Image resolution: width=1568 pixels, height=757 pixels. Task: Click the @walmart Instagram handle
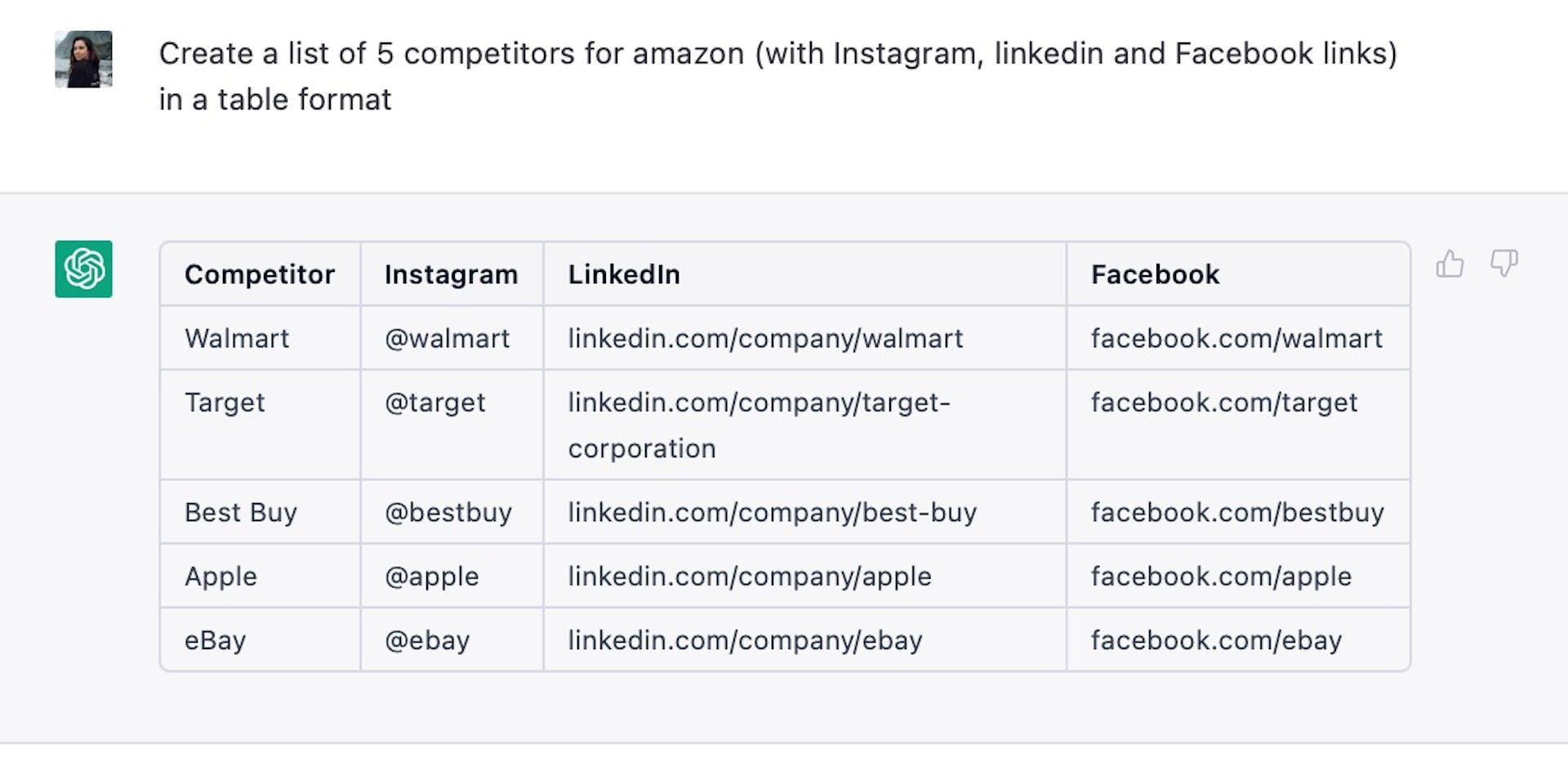[447, 338]
